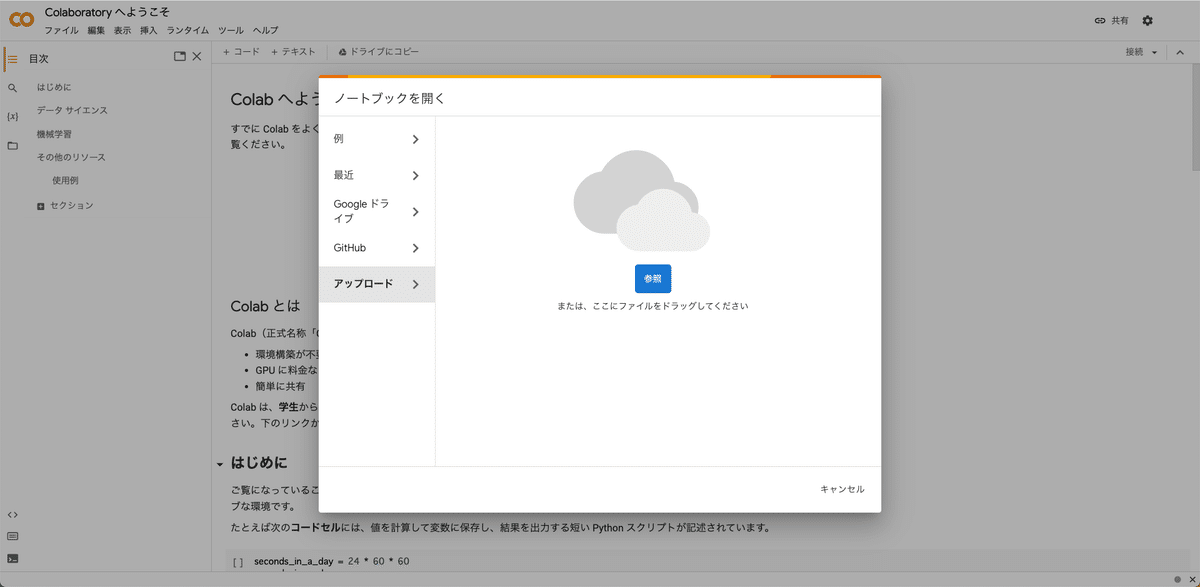Screen dimensions: 1200x587
Task: Expand the 最近 tab chevron
Action: (415, 175)
